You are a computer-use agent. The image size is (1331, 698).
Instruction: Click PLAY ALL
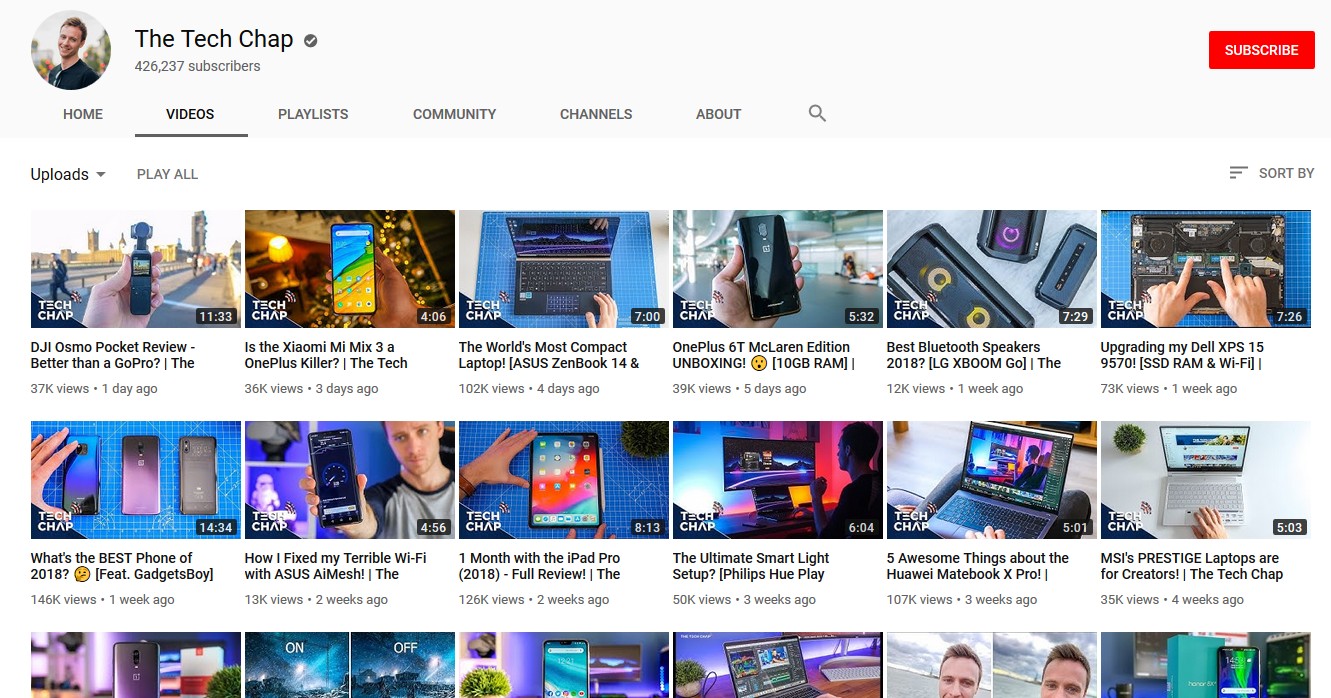click(x=167, y=174)
